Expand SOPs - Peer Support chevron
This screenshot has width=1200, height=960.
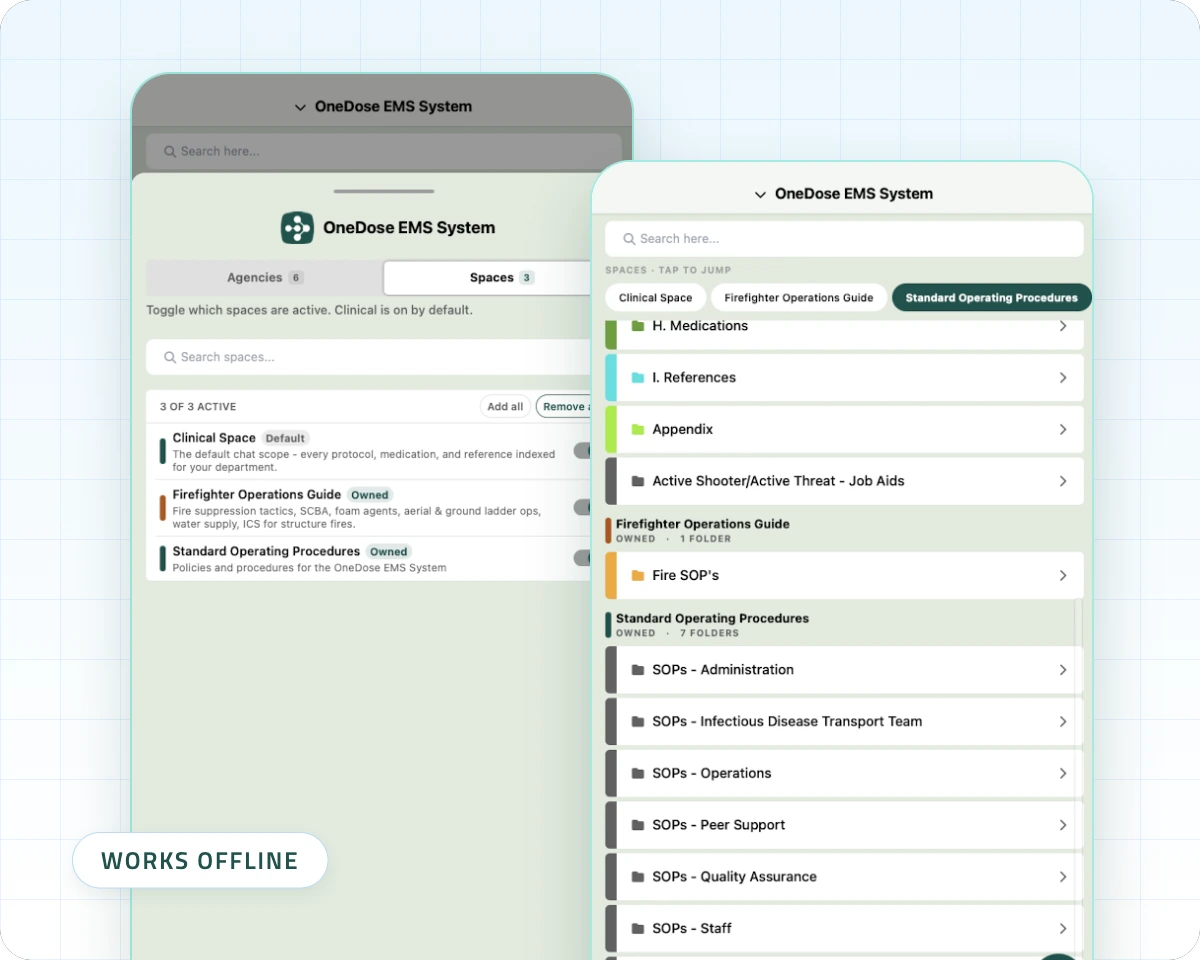coord(1063,825)
